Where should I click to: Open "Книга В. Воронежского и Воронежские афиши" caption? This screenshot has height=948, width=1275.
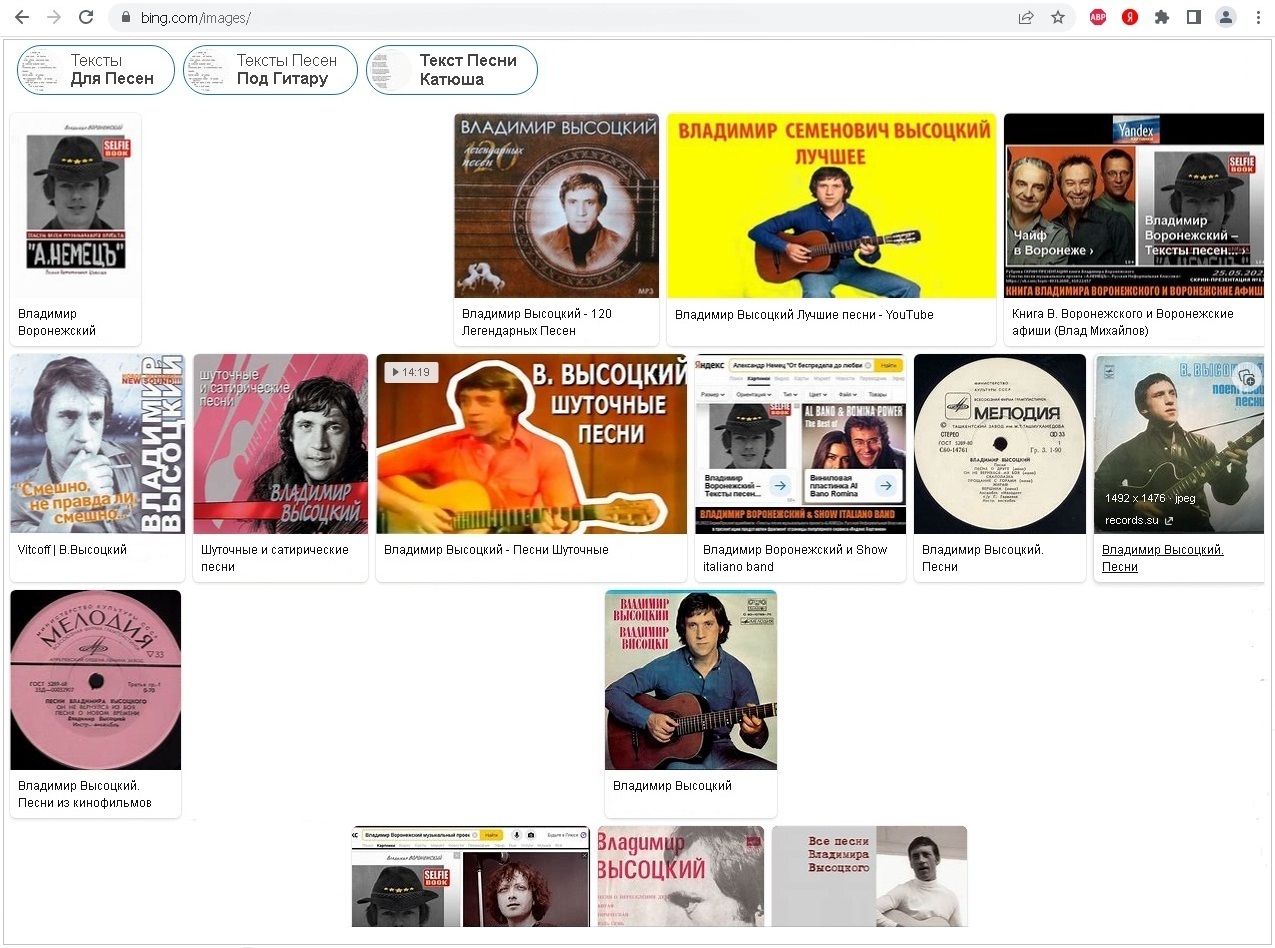pyautogui.click(x=1123, y=322)
